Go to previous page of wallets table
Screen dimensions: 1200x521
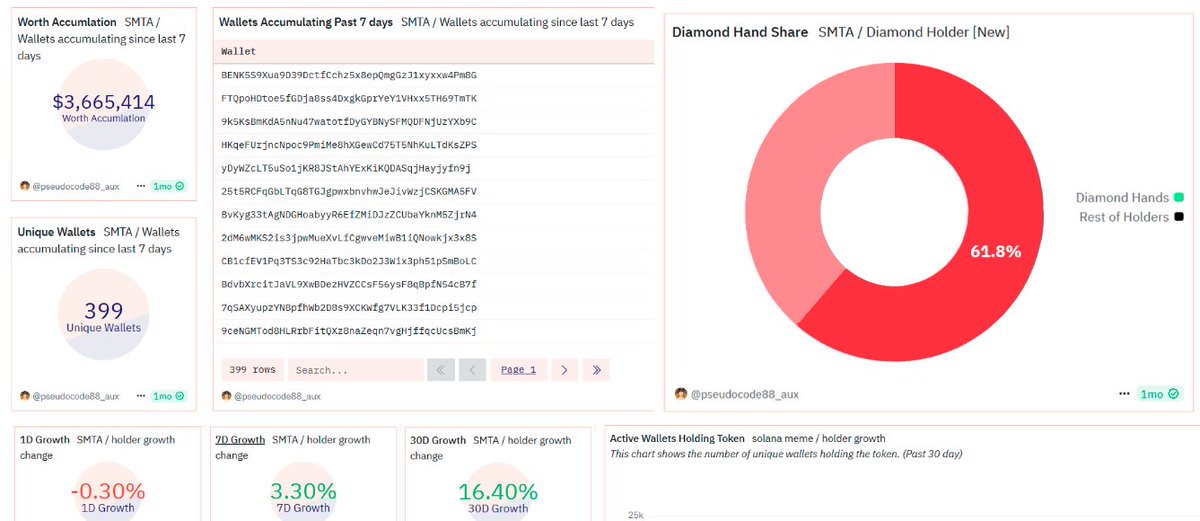click(473, 370)
